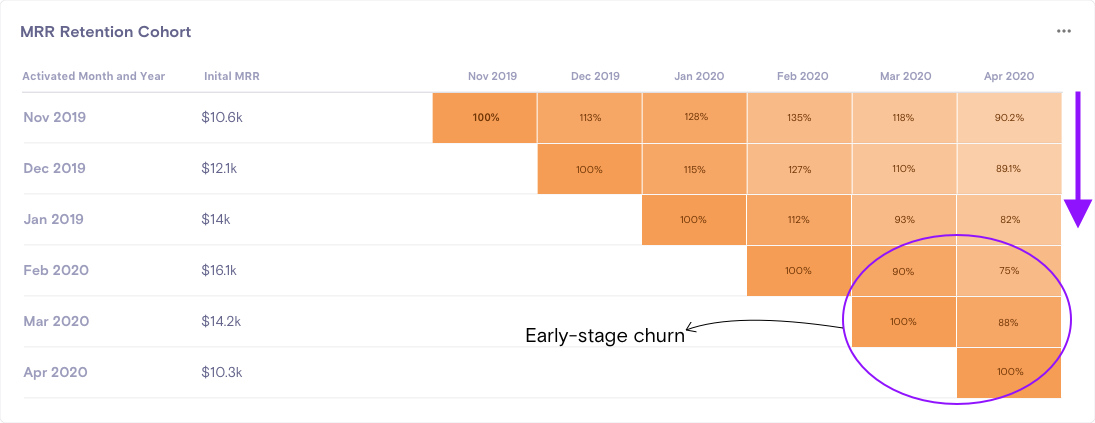Click the Inital MRR column header

[x=232, y=76]
